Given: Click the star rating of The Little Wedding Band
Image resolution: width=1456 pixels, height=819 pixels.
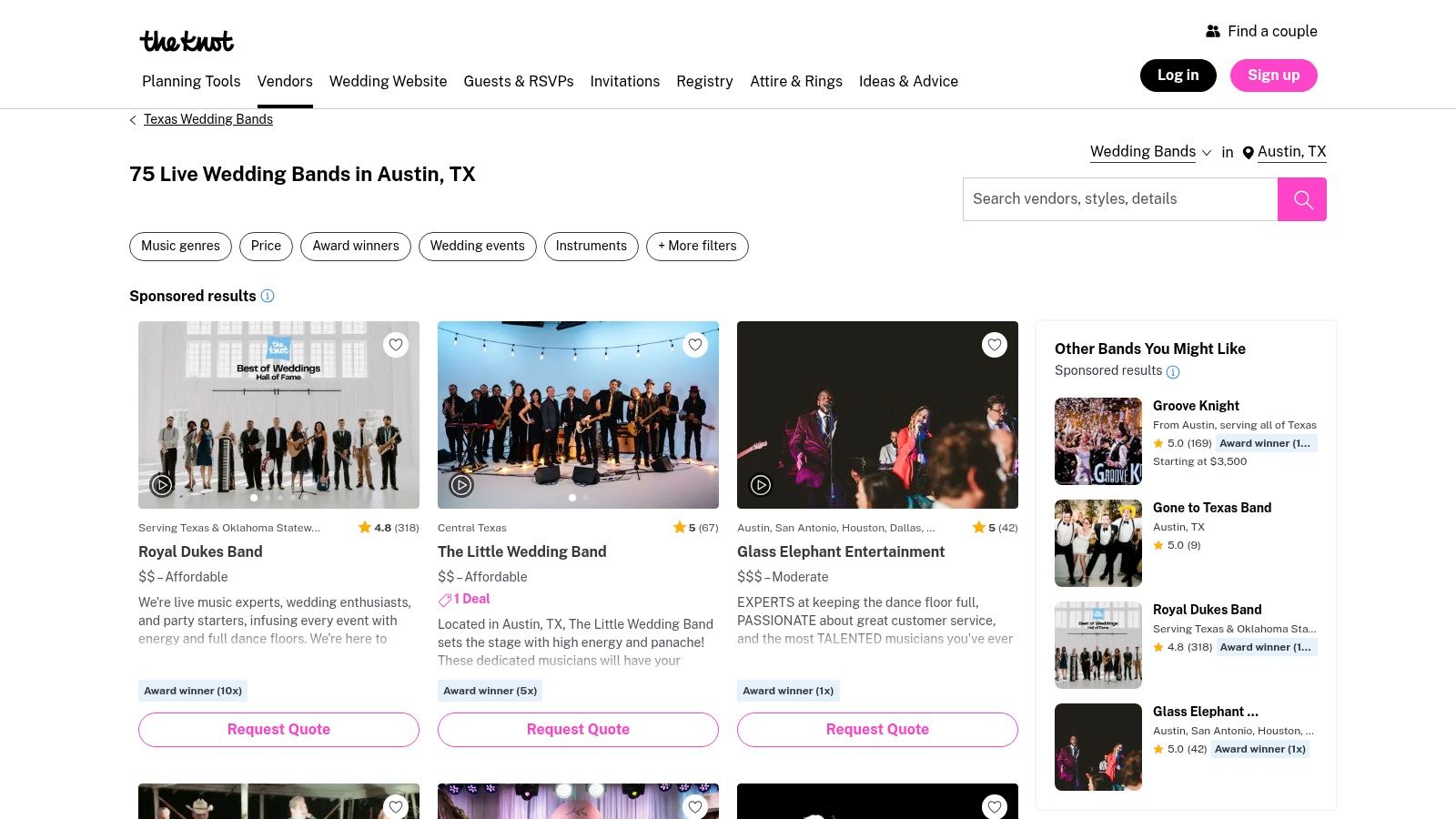Looking at the screenshot, I should pos(695,528).
